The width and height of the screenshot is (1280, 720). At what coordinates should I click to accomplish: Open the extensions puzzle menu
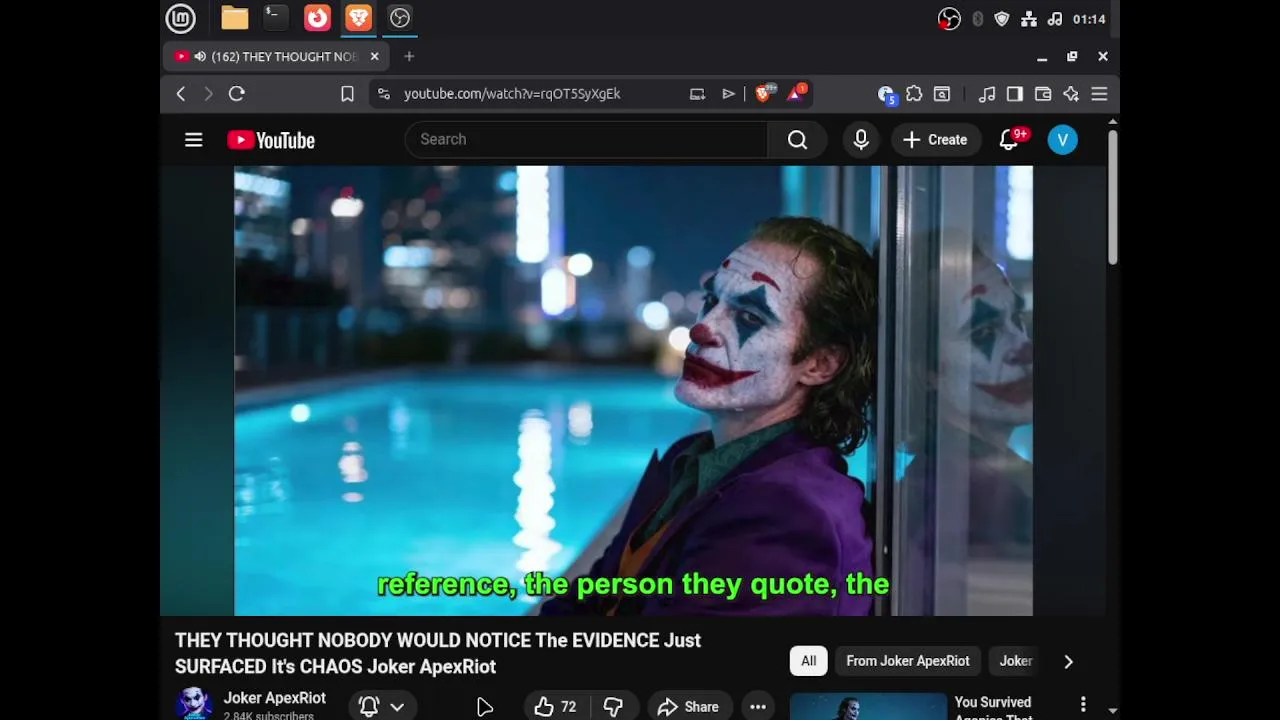(914, 94)
